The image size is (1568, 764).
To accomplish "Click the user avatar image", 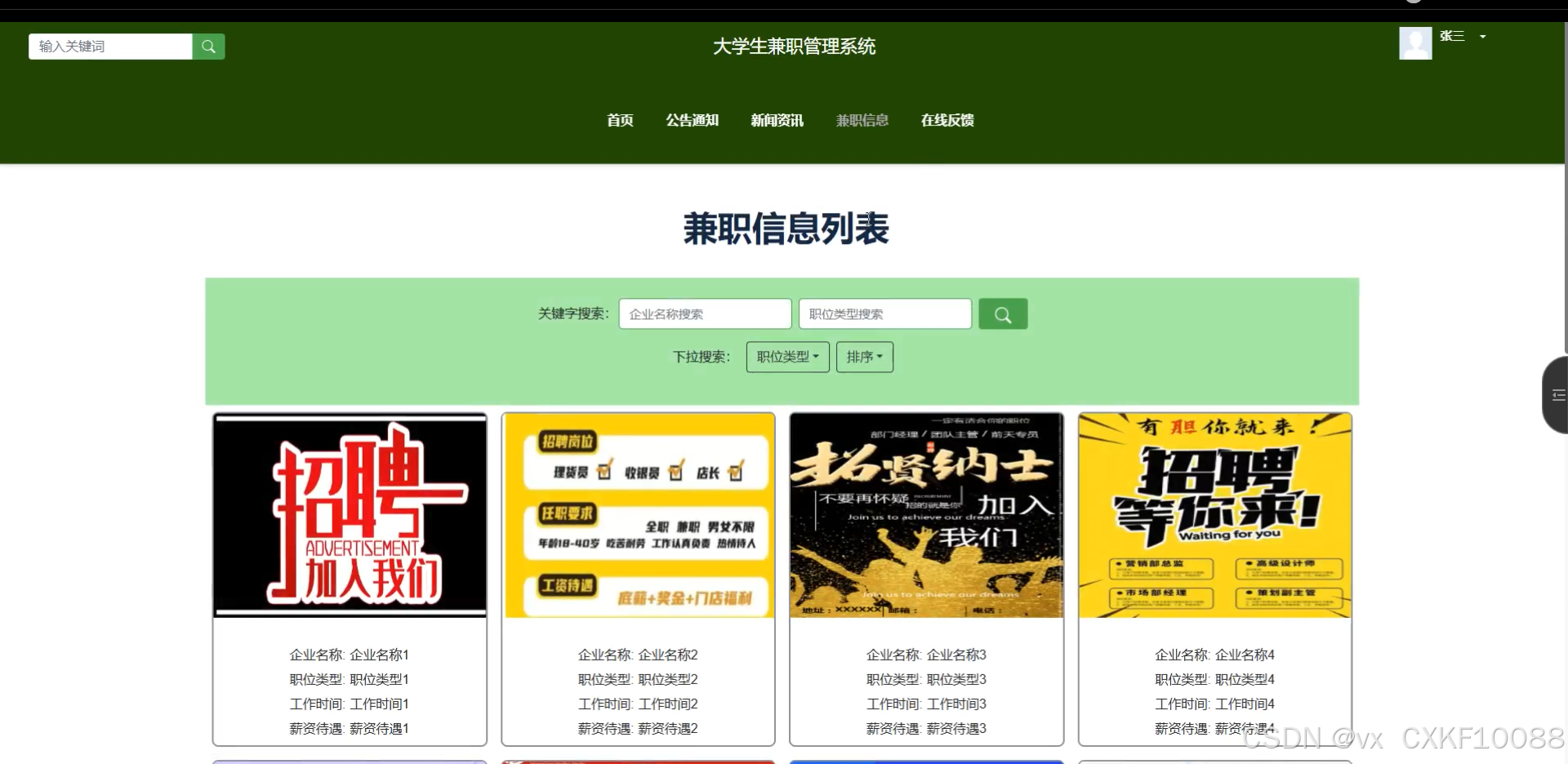I will tap(1414, 43).
